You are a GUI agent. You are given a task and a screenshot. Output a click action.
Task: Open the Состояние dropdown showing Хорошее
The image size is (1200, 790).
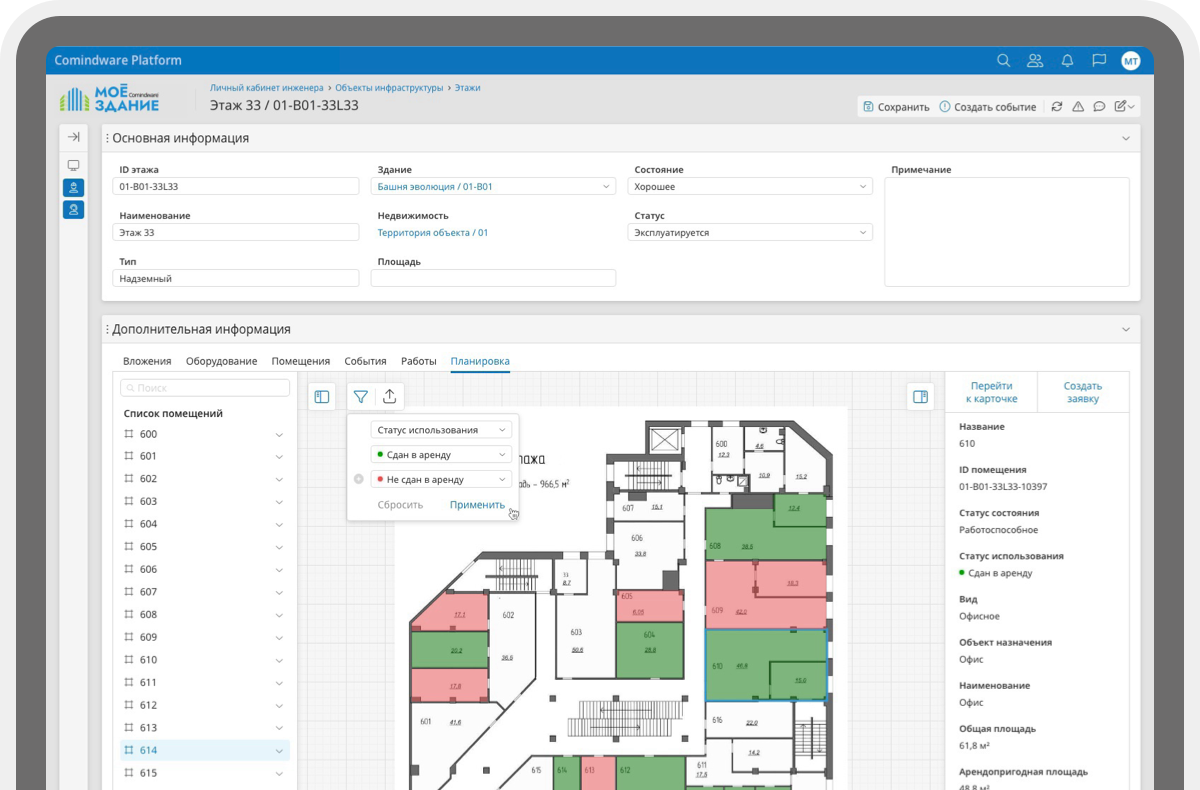pyautogui.click(x=750, y=187)
